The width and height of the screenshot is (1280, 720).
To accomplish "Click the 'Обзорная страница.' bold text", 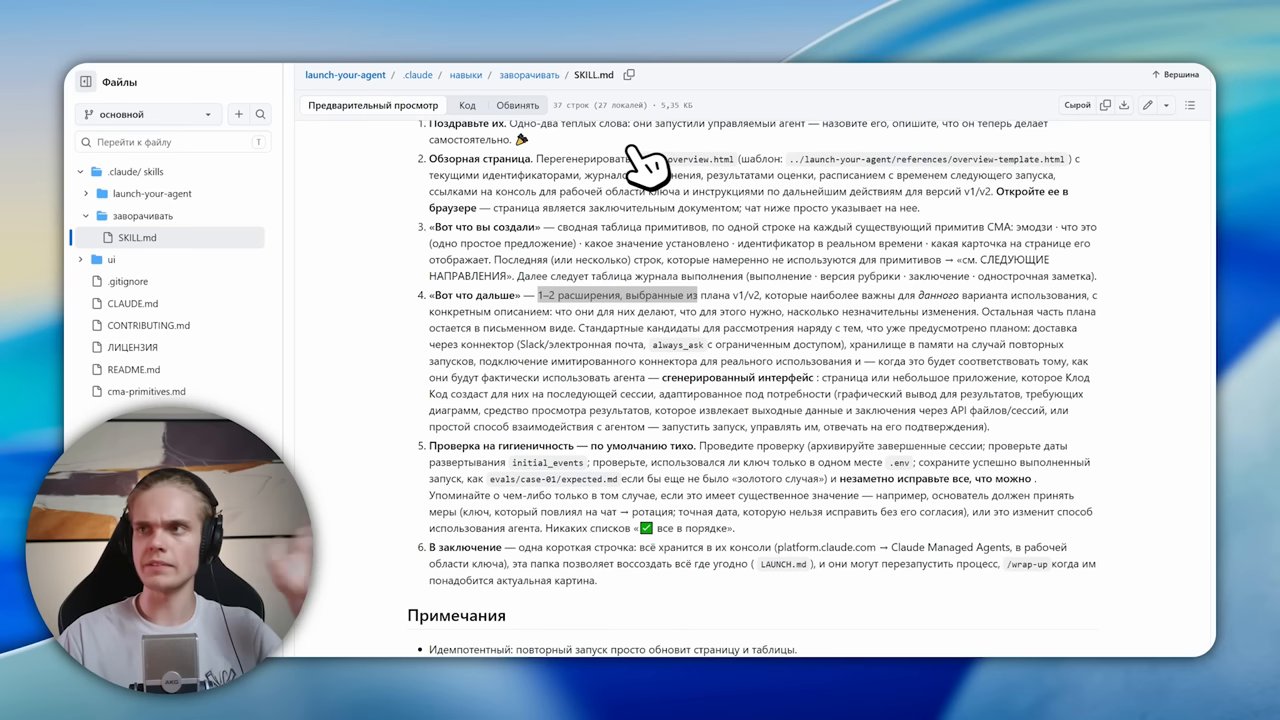I will [480, 159].
